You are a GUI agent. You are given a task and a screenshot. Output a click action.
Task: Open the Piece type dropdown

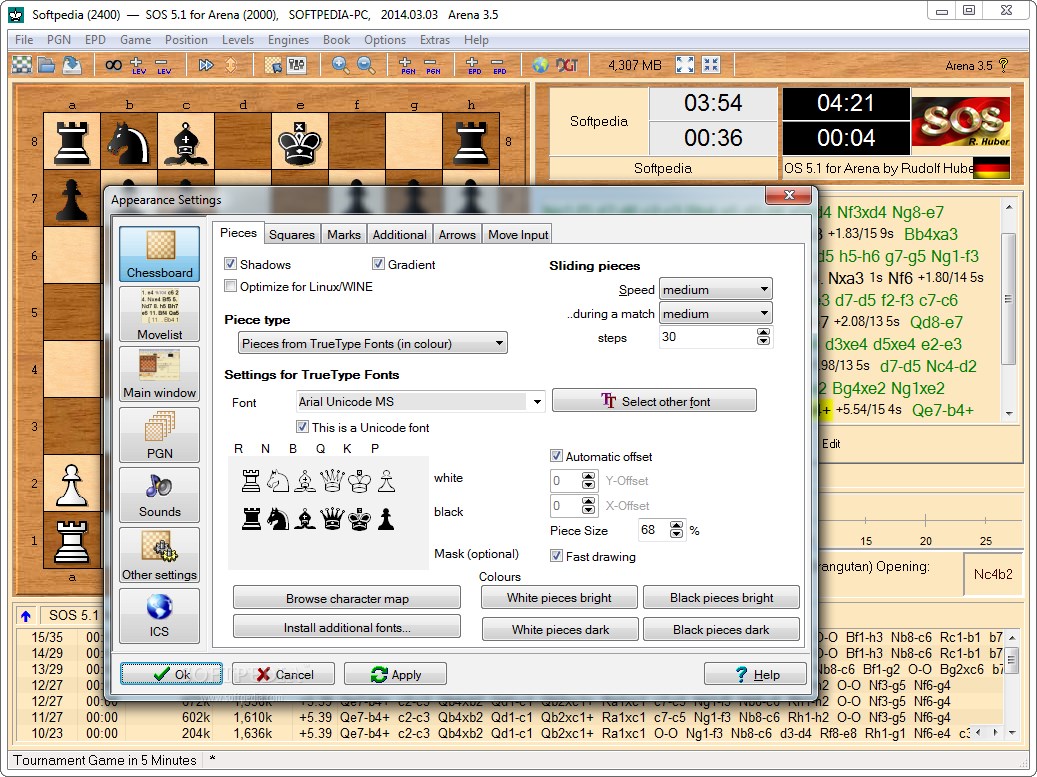tap(372, 343)
